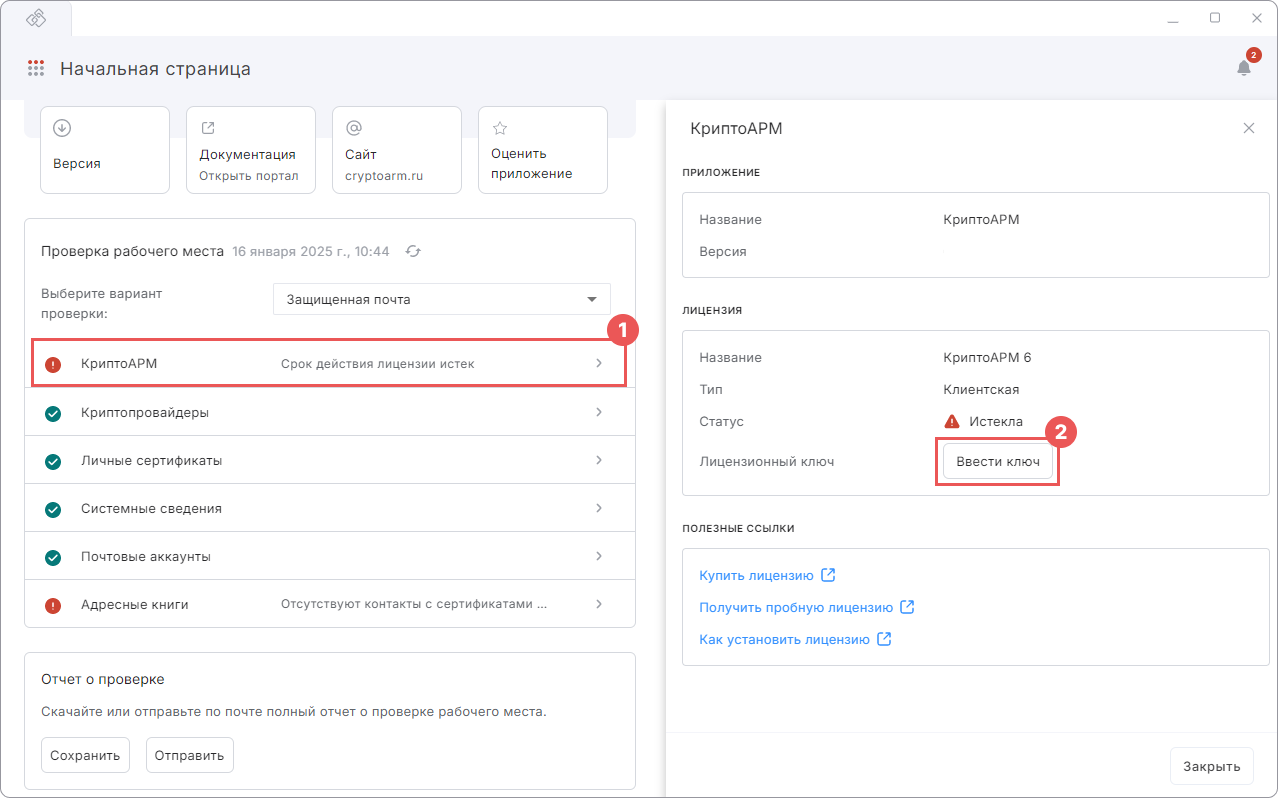Image resolution: width=1278 pixels, height=798 pixels.
Task: Click red error icon beside КриптоАРМ row
Action: 53,364
